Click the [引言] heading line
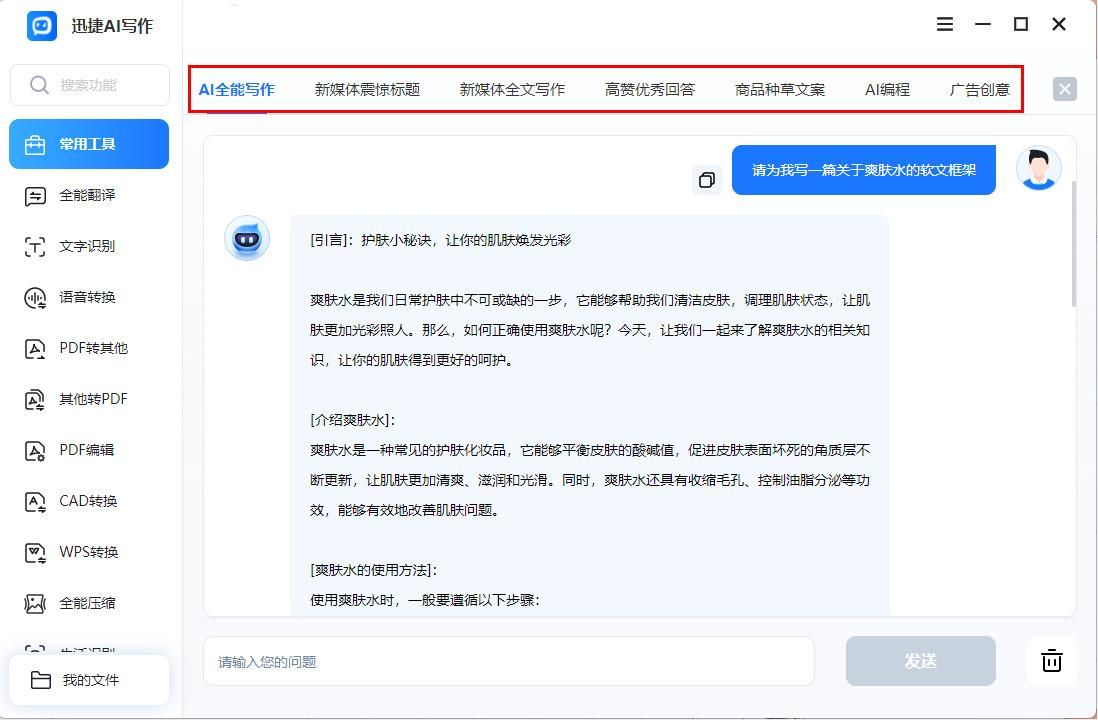Screen dimensions: 1098x720 pyautogui.click(x=440, y=240)
